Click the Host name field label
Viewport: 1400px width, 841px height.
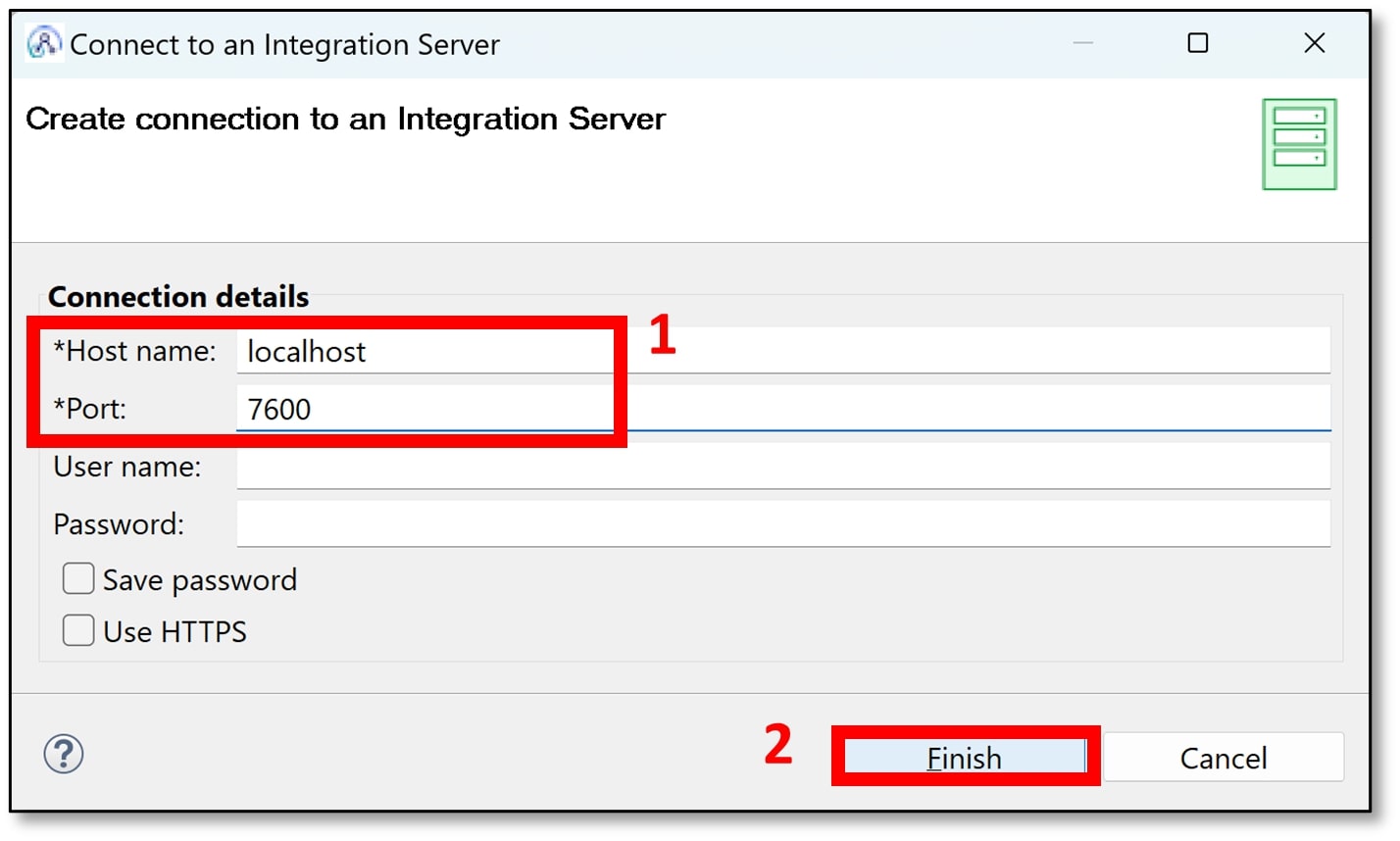click(x=134, y=351)
